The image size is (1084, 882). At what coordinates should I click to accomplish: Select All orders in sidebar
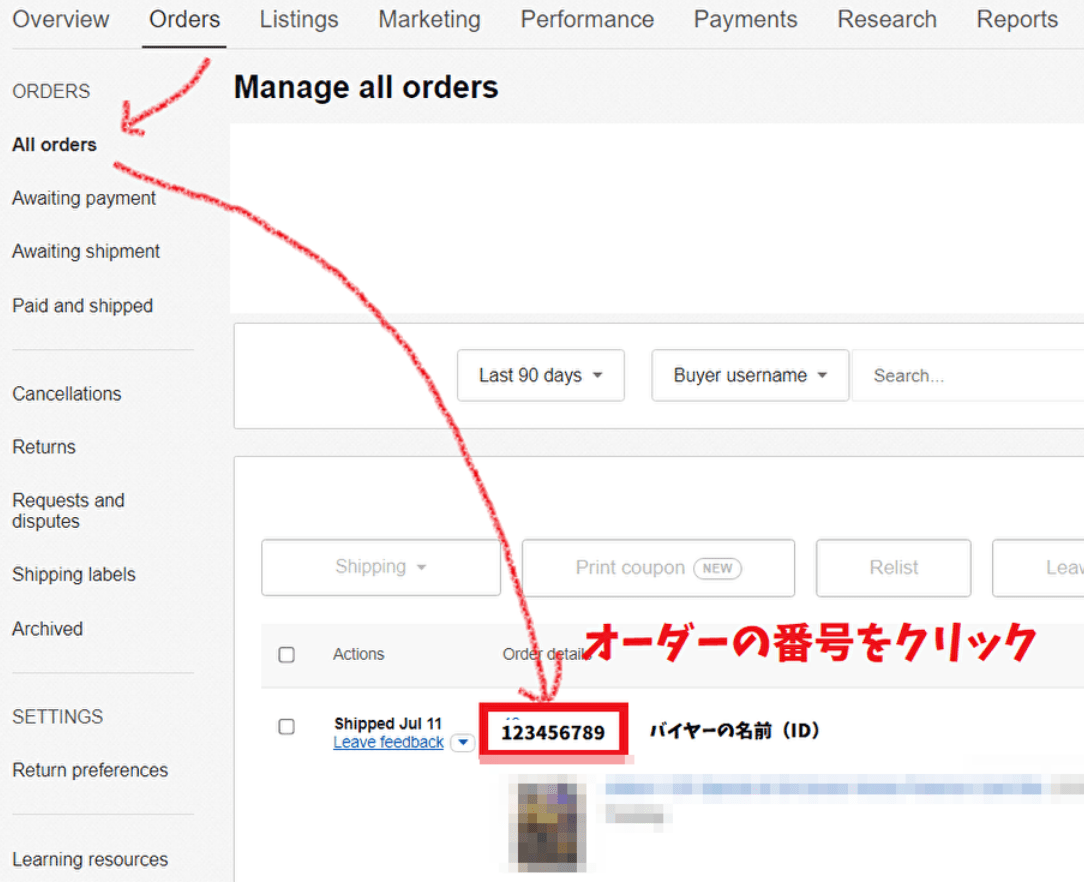pos(55,144)
